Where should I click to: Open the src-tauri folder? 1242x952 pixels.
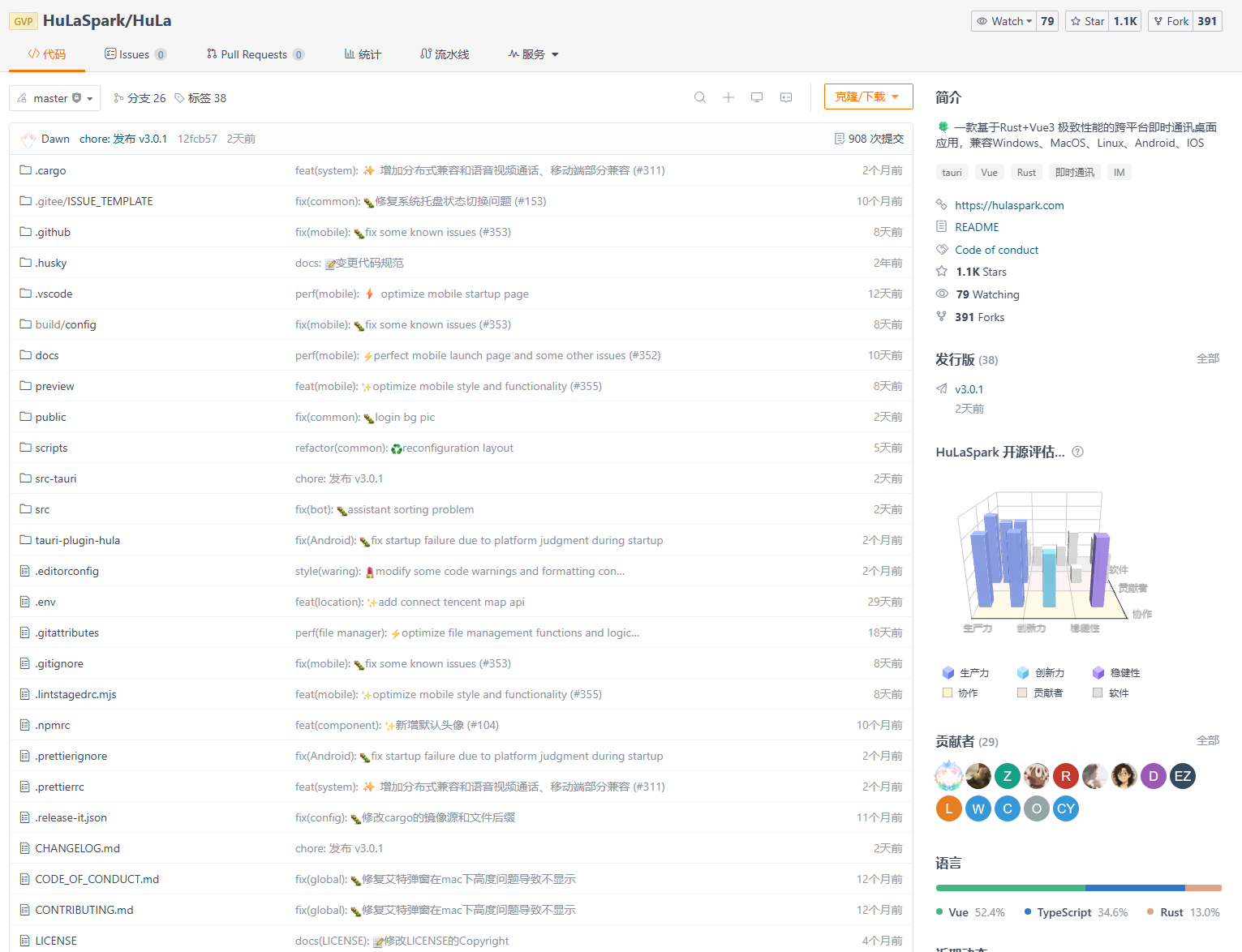[x=56, y=478]
